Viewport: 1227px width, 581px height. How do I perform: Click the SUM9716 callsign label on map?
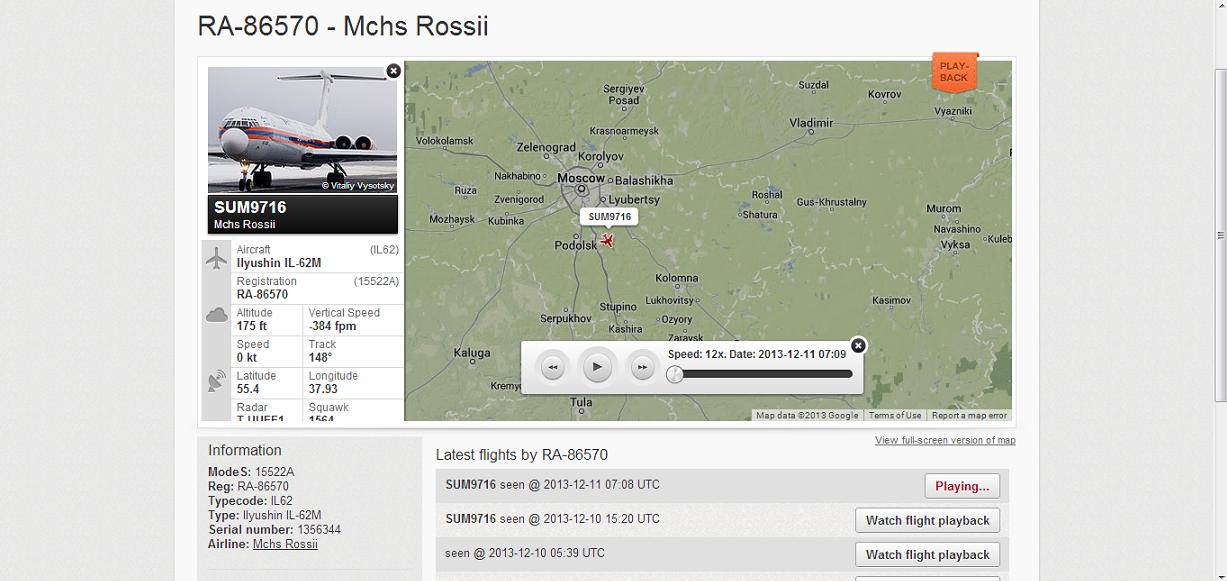click(x=609, y=216)
